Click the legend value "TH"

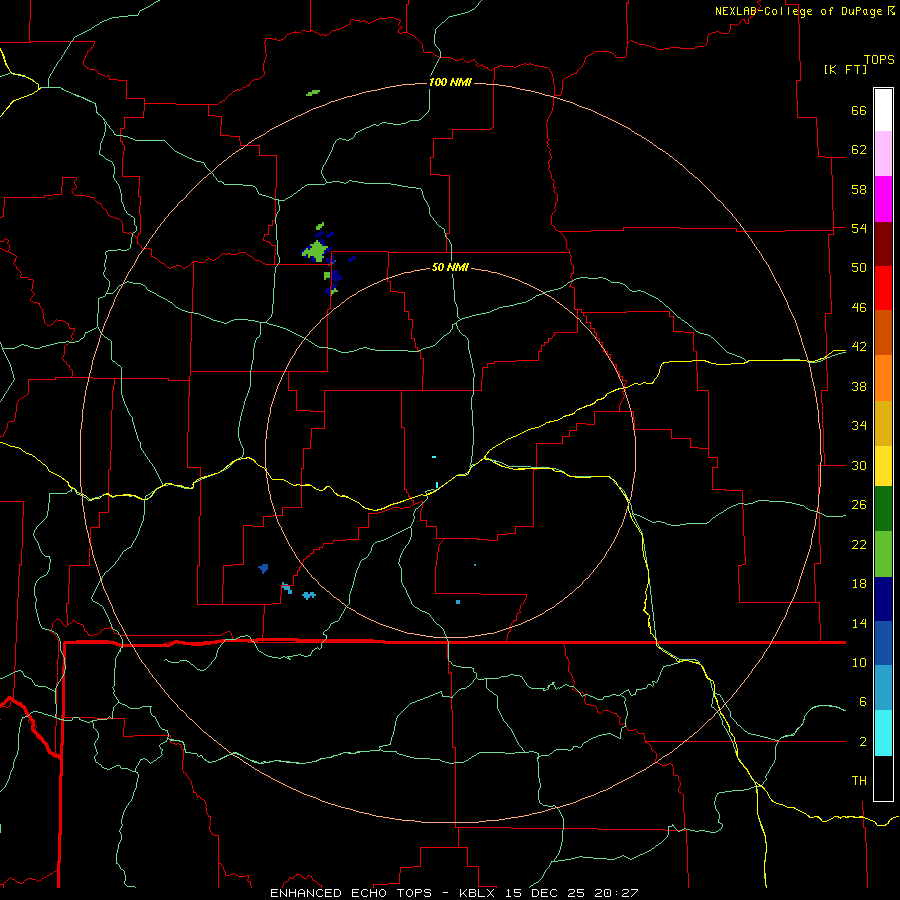tap(859, 781)
